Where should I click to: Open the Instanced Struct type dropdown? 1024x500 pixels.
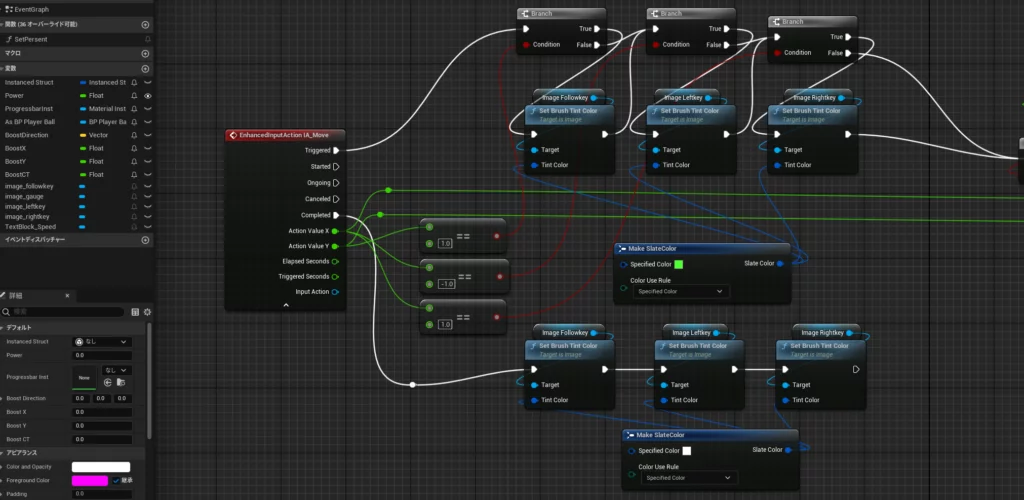(x=103, y=341)
